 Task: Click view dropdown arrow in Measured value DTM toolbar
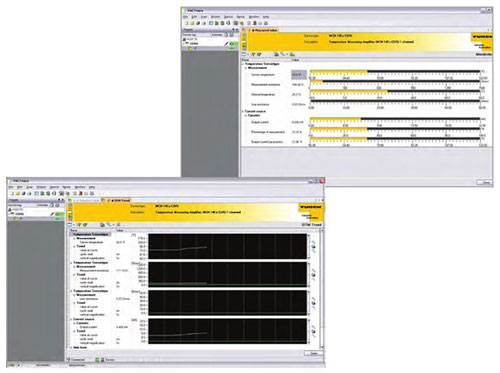[x=248, y=54]
